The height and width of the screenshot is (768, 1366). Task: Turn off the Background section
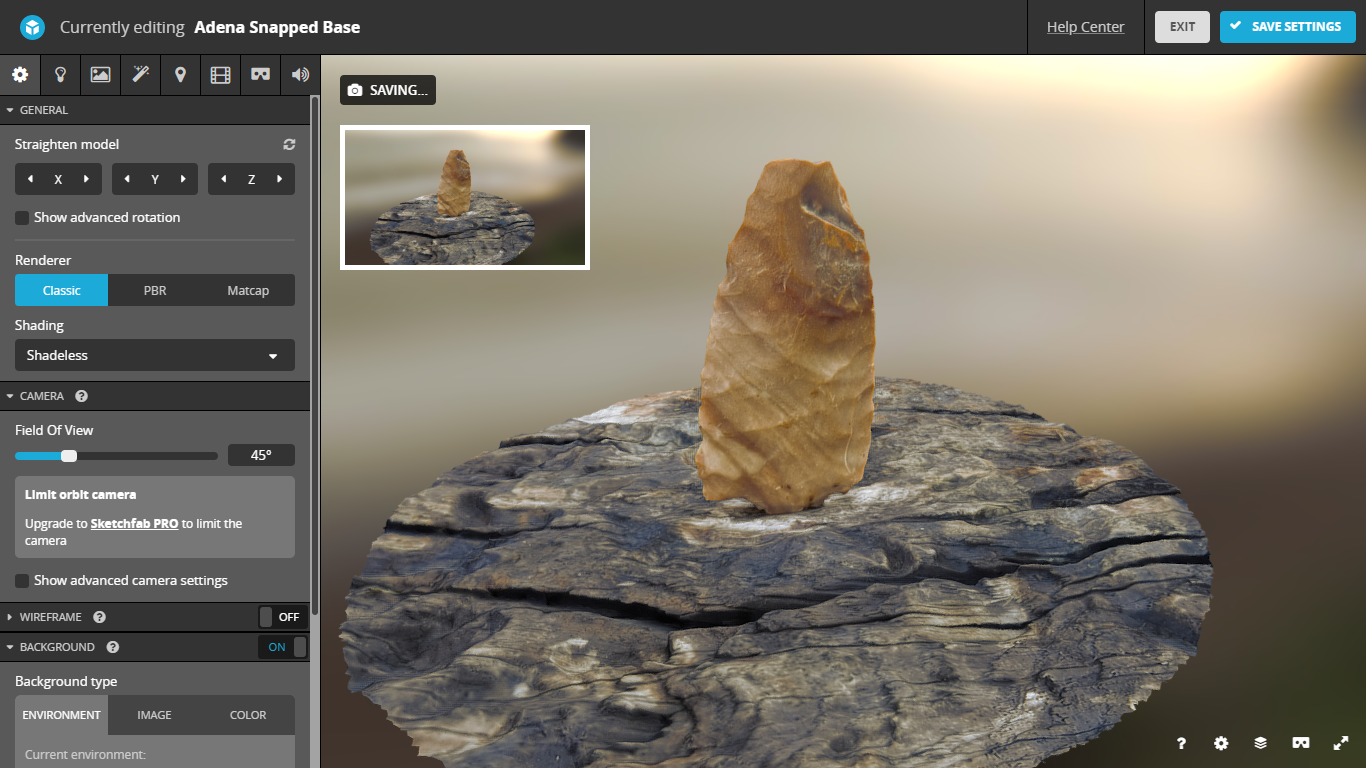coord(281,647)
